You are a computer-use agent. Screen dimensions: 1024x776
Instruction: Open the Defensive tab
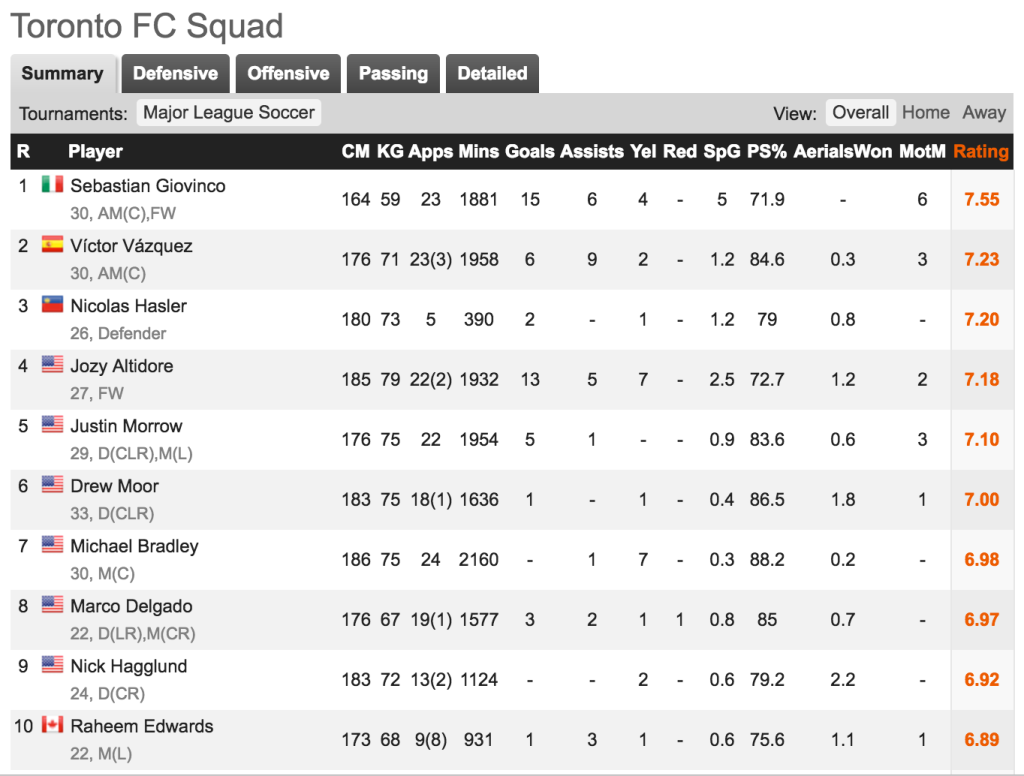[176, 73]
